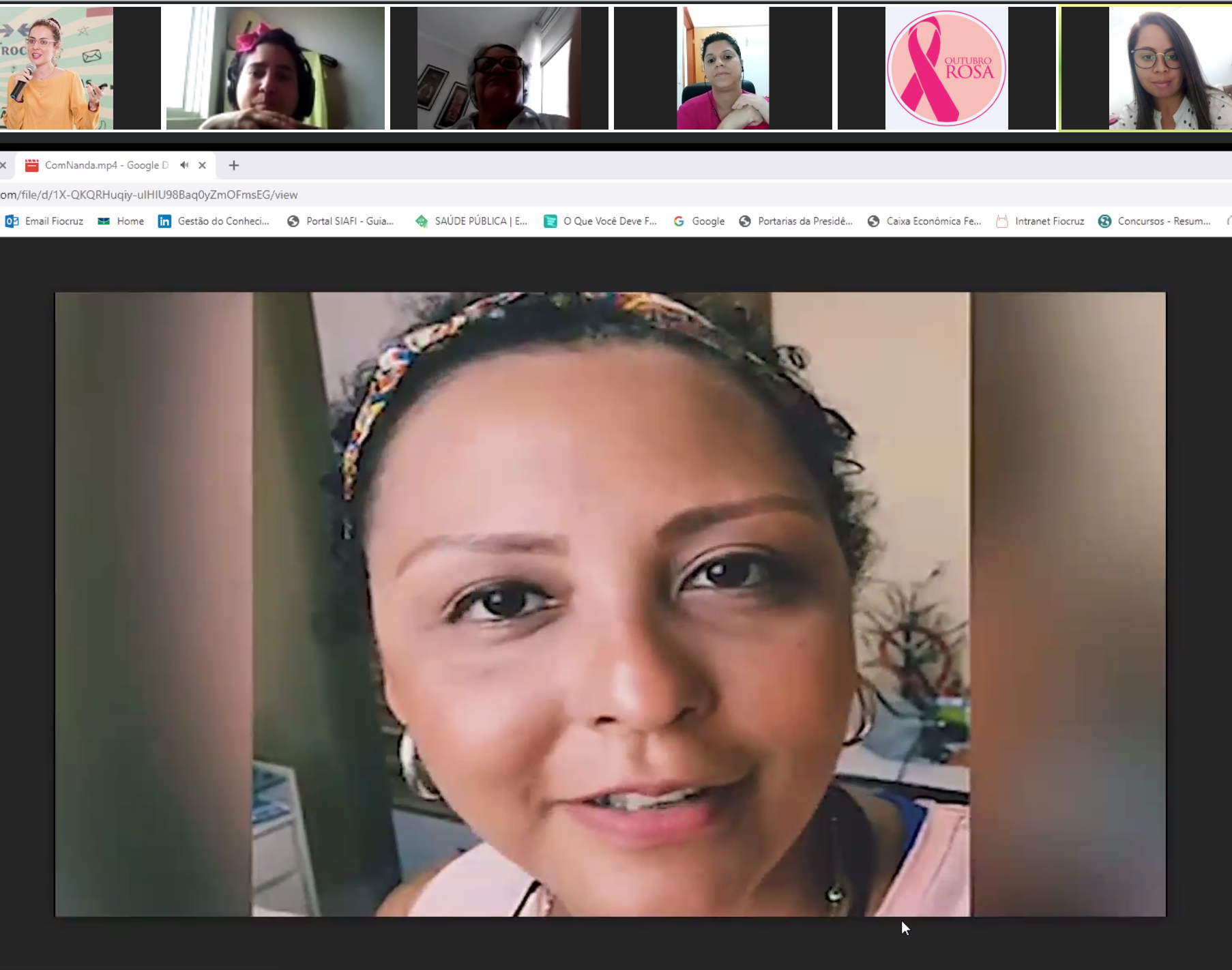
Task: Open the SAÚDE PÚBLICA bookmark
Action: click(472, 221)
